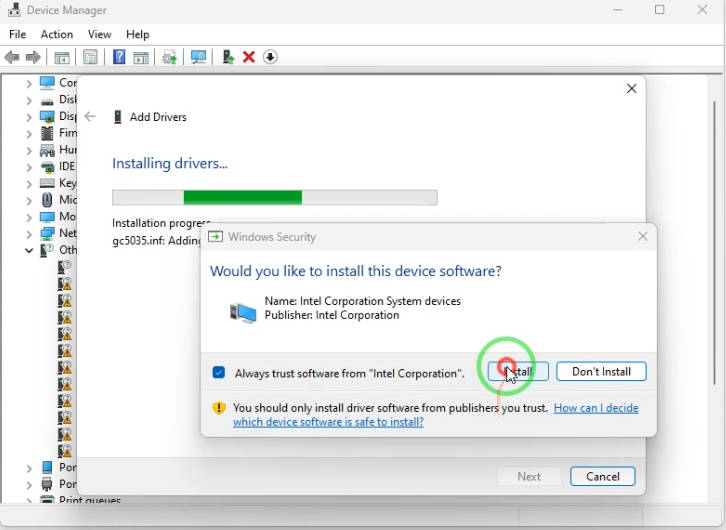
Task: Select the Display adapters tree icon
Action: tap(47, 117)
